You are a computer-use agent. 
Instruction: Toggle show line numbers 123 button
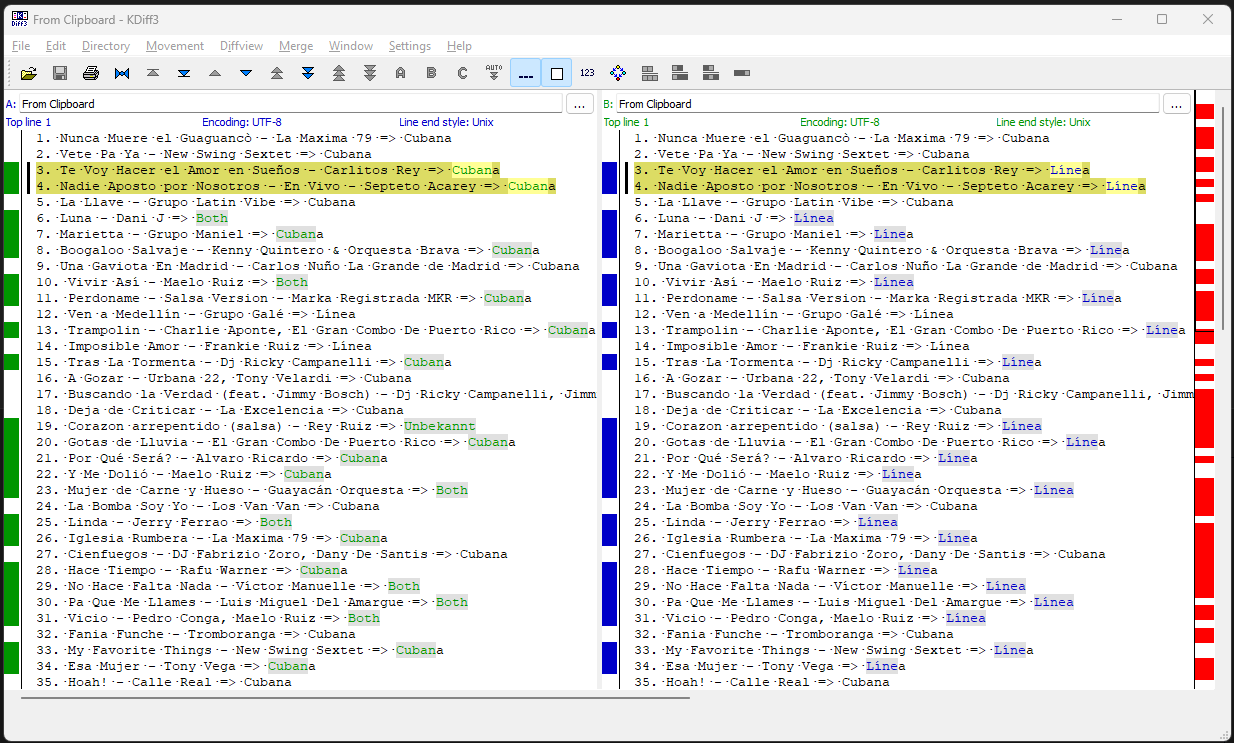(587, 73)
